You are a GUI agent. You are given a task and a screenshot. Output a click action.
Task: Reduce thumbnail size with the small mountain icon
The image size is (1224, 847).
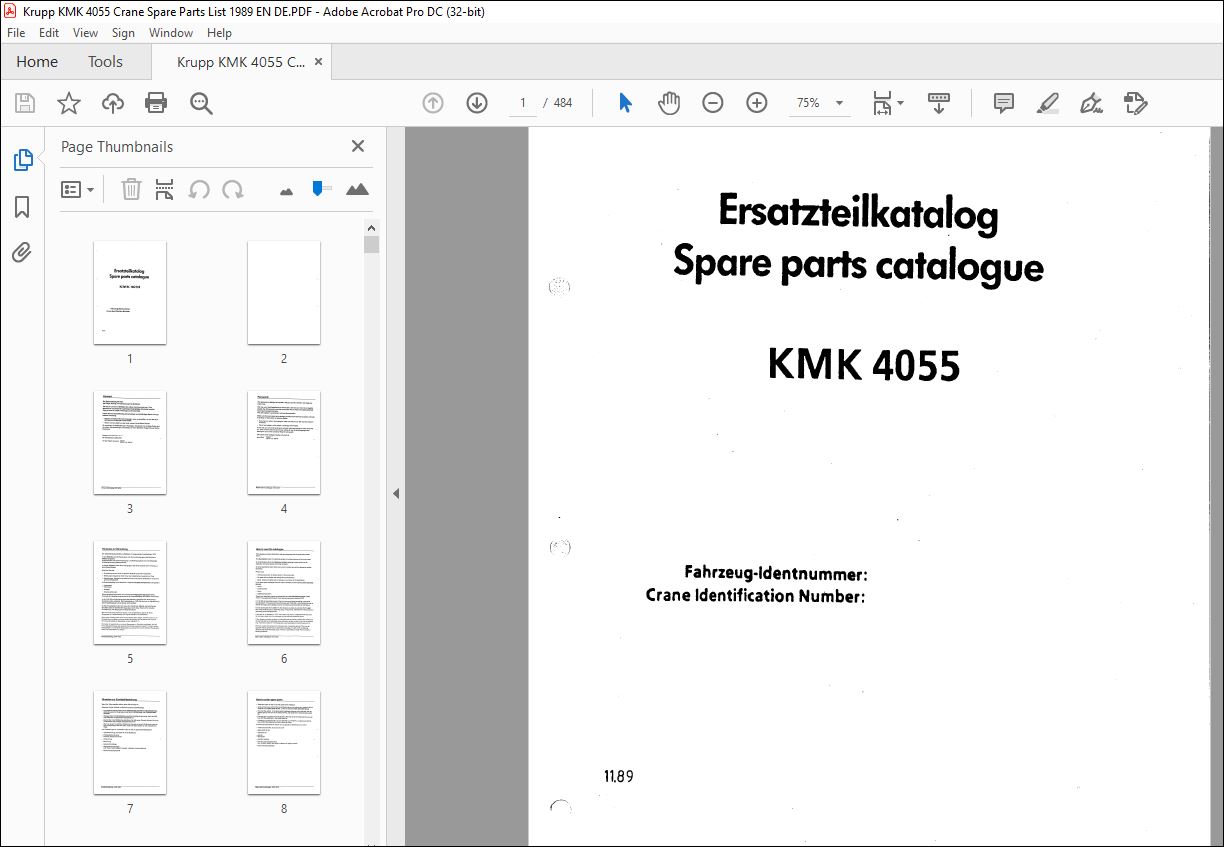(287, 190)
